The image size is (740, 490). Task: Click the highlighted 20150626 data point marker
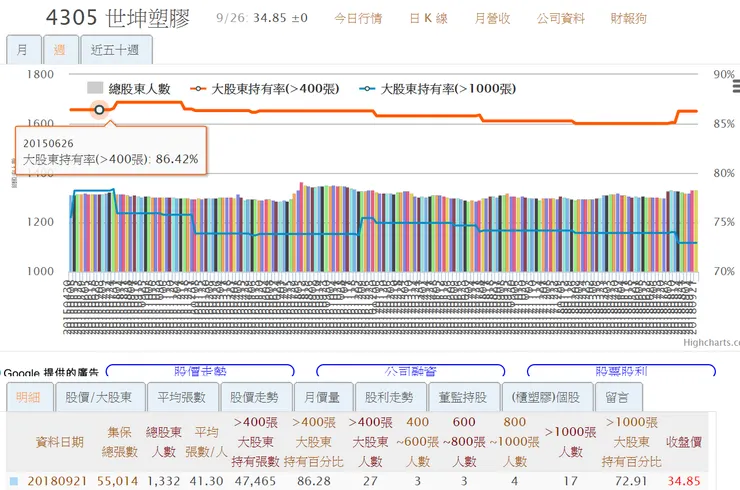coord(99,110)
